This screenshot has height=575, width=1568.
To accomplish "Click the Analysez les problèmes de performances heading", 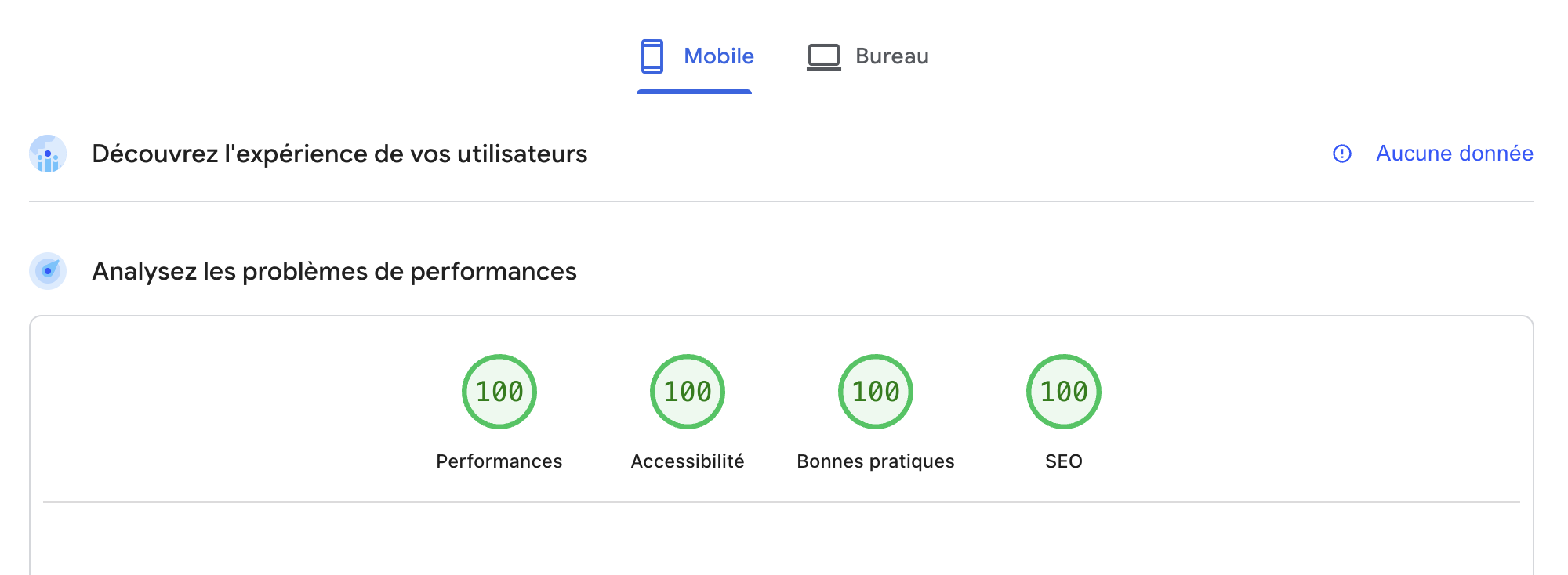I will pyautogui.click(x=335, y=272).
